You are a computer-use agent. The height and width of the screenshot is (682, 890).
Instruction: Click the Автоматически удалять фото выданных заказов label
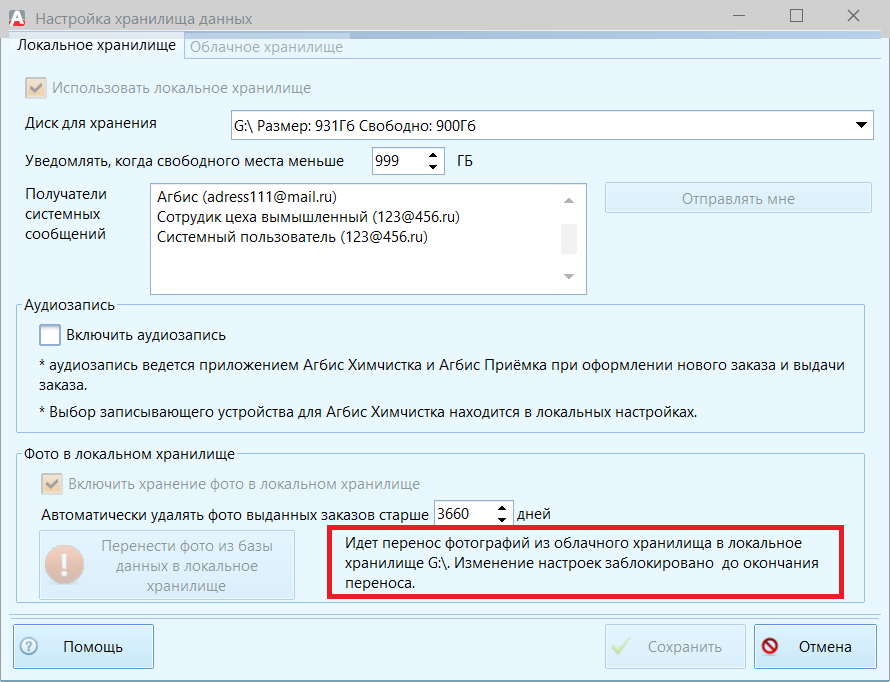(x=235, y=515)
